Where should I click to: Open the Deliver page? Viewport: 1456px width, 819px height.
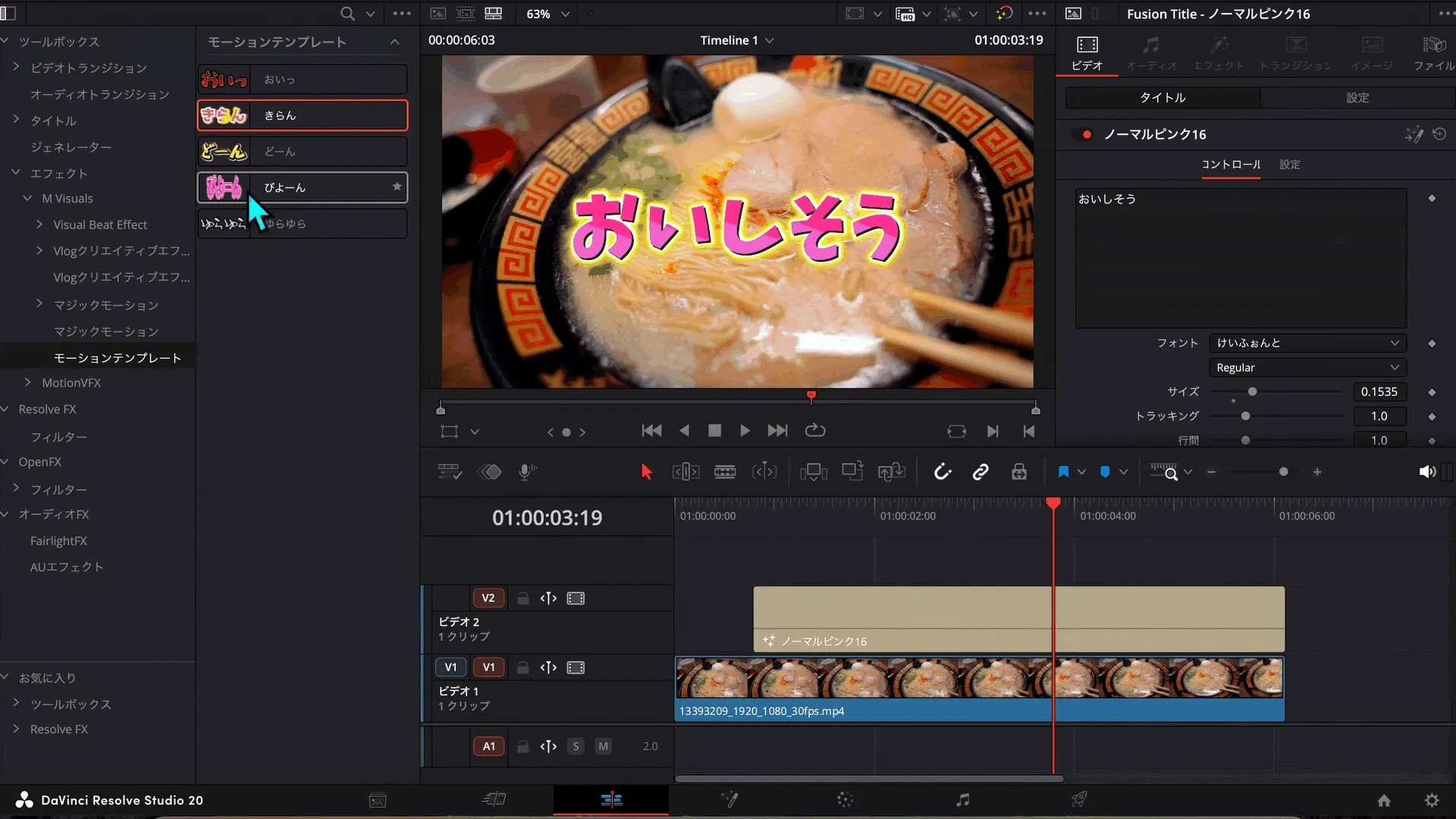click(x=1080, y=799)
